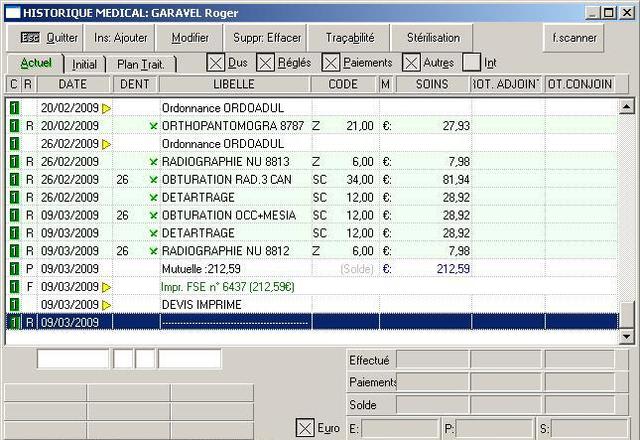Image resolution: width=640 pixels, height=440 pixels.
Task: Open the Plan Trait. tab
Action: pyautogui.click(x=142, y=64)
